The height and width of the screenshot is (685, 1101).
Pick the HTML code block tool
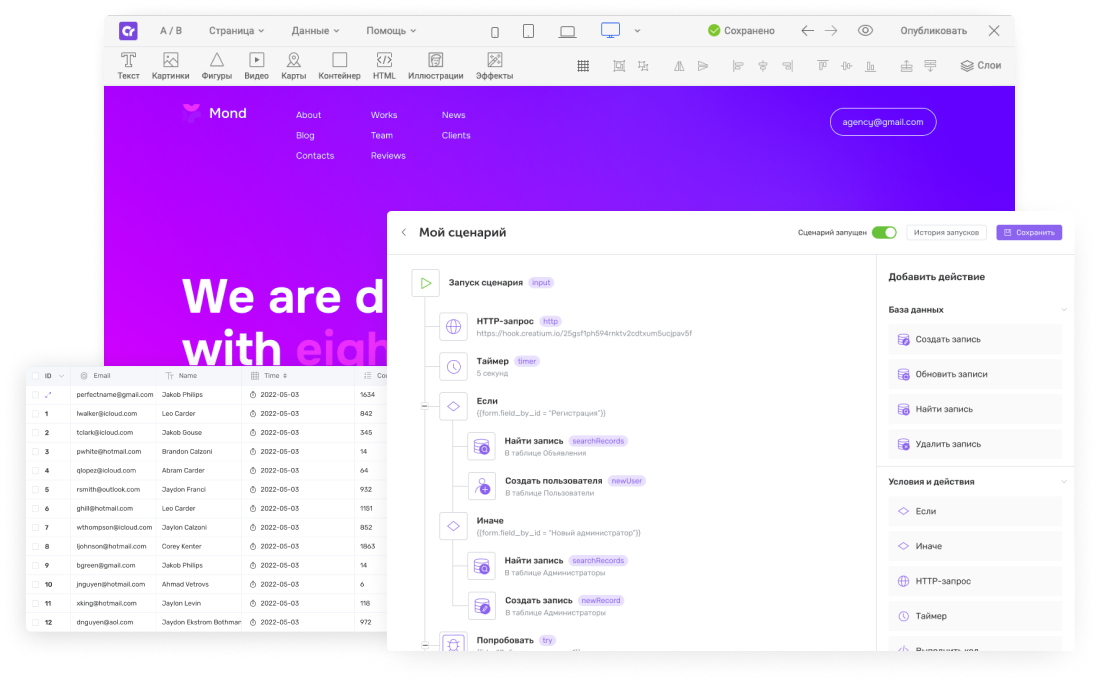pyautogui.click(x=384, y=66)
